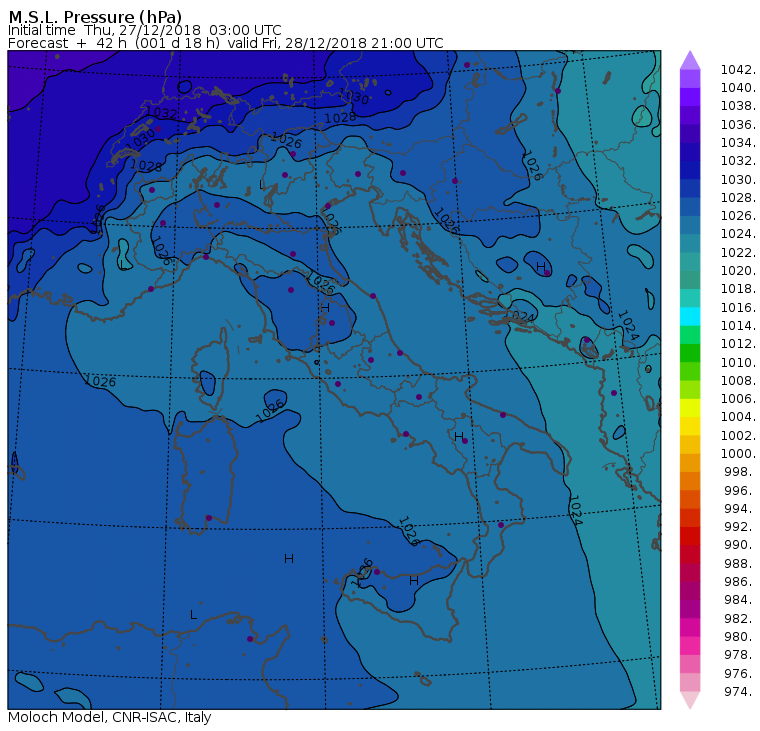
Task: Select the violet swatch between 1038 and 1040
Action: coord(690,97)
